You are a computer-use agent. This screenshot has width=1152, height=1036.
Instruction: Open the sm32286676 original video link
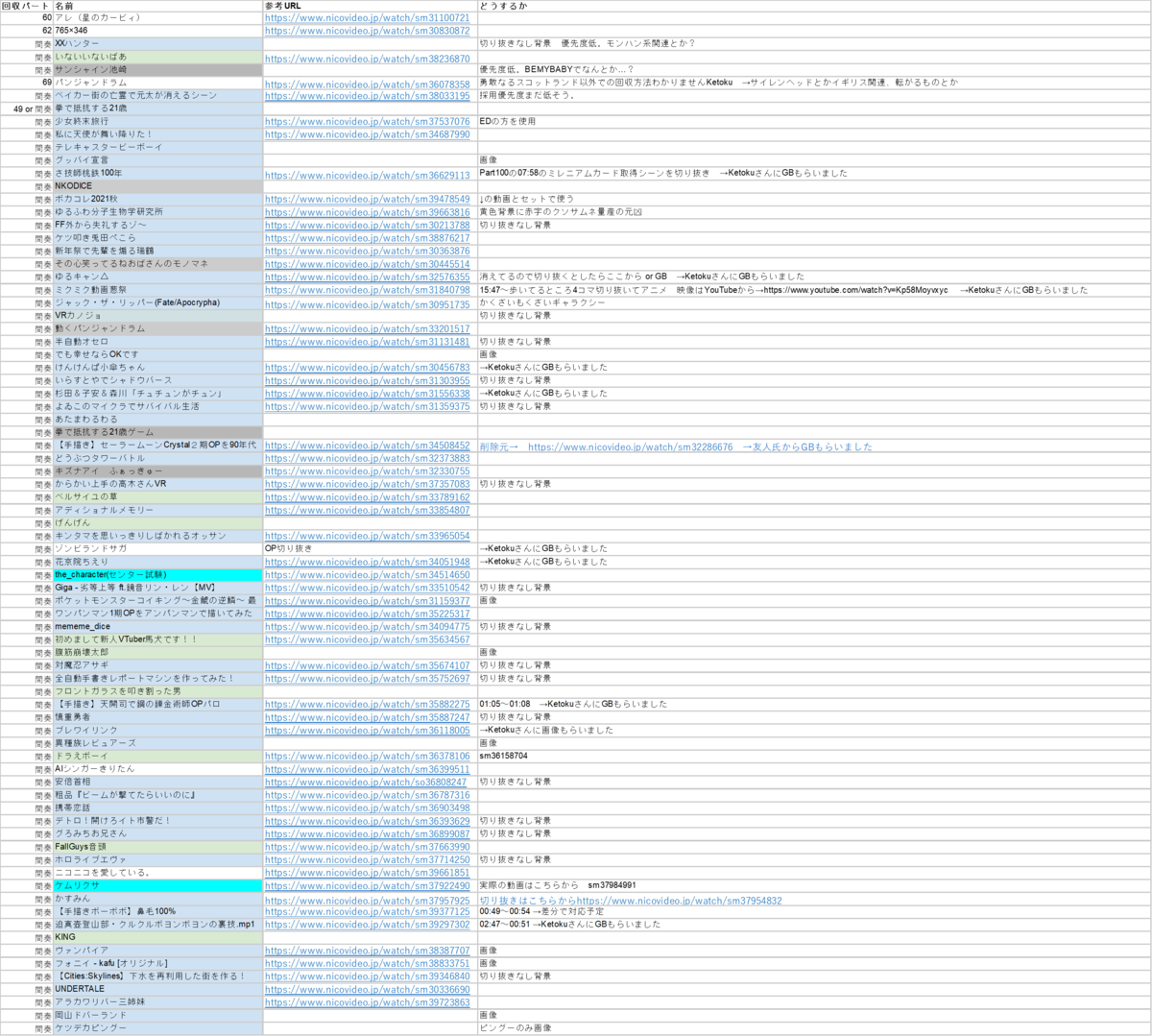pyautogui.click(x=631, y=446)
